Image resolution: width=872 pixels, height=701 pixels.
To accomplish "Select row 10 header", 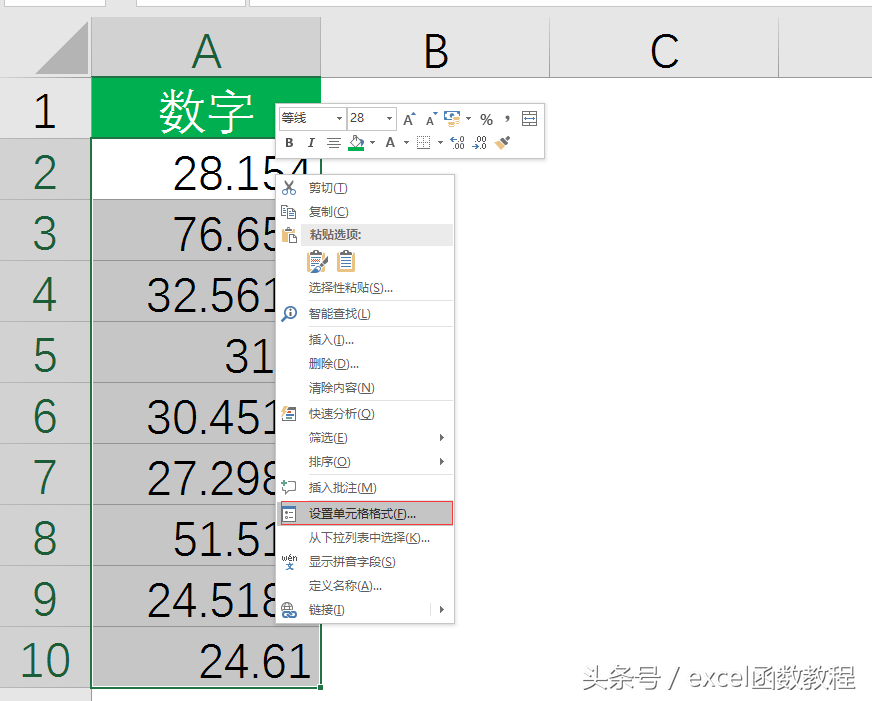I will (45, 658).
